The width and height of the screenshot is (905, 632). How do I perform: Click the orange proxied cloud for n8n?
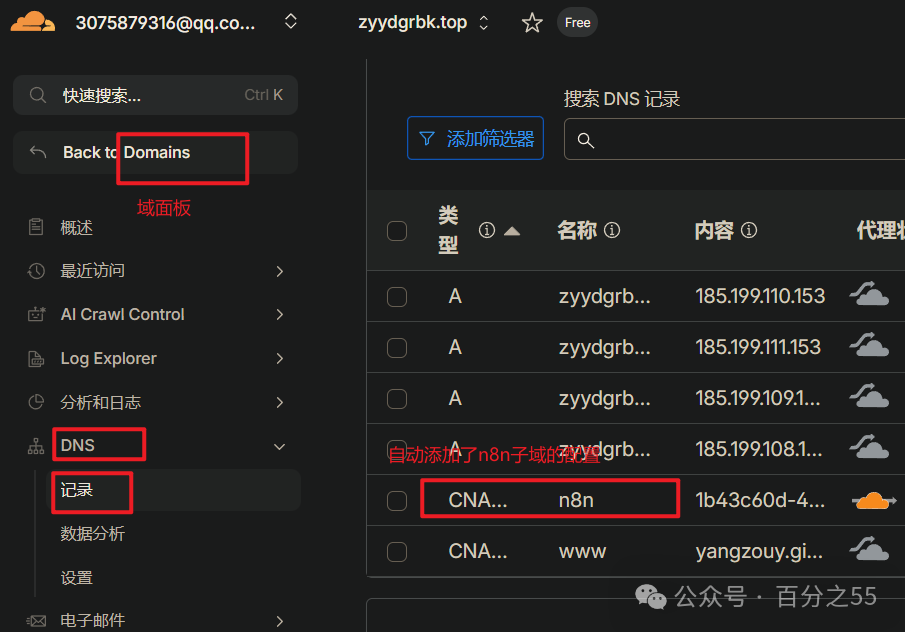[x=873, y=500]
